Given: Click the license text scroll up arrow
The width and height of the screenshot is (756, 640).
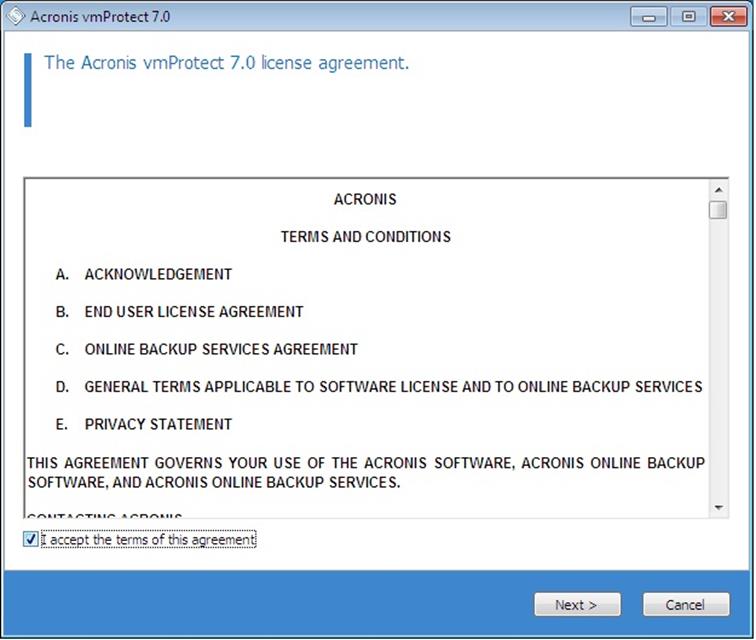Looking at the screenshot, I should click(x=718, y=190).
